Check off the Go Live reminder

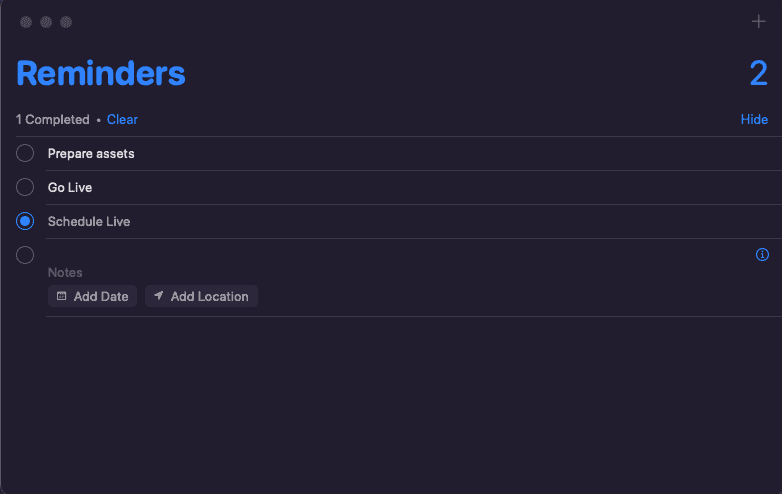(x=26, y=187)
